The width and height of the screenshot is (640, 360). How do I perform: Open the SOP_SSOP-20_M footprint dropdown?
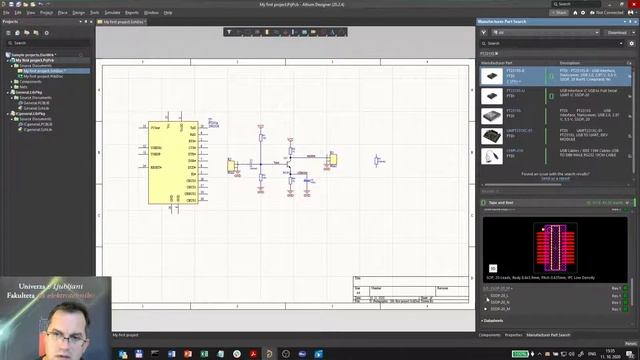pos(498,289)
